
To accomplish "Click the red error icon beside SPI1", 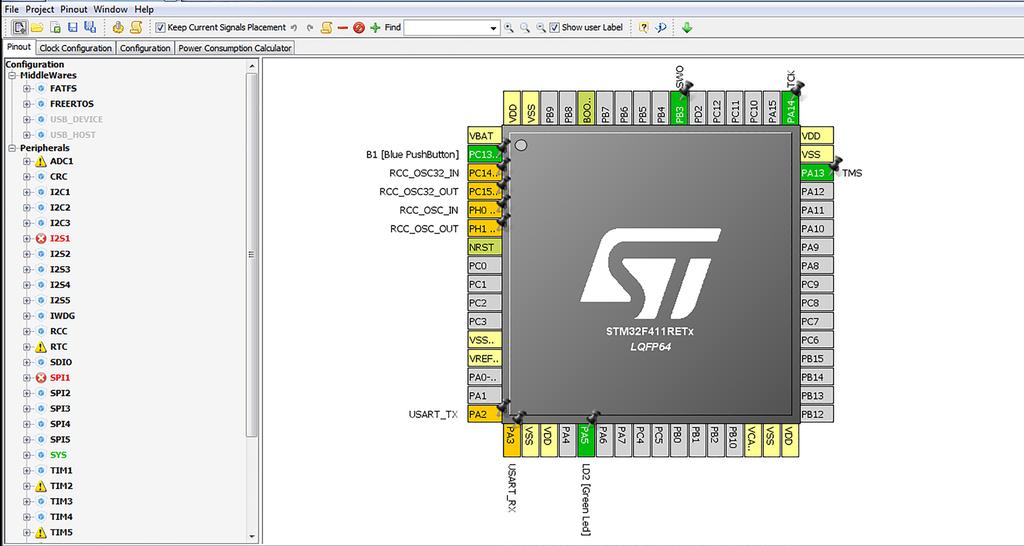I will click(41, 377).
